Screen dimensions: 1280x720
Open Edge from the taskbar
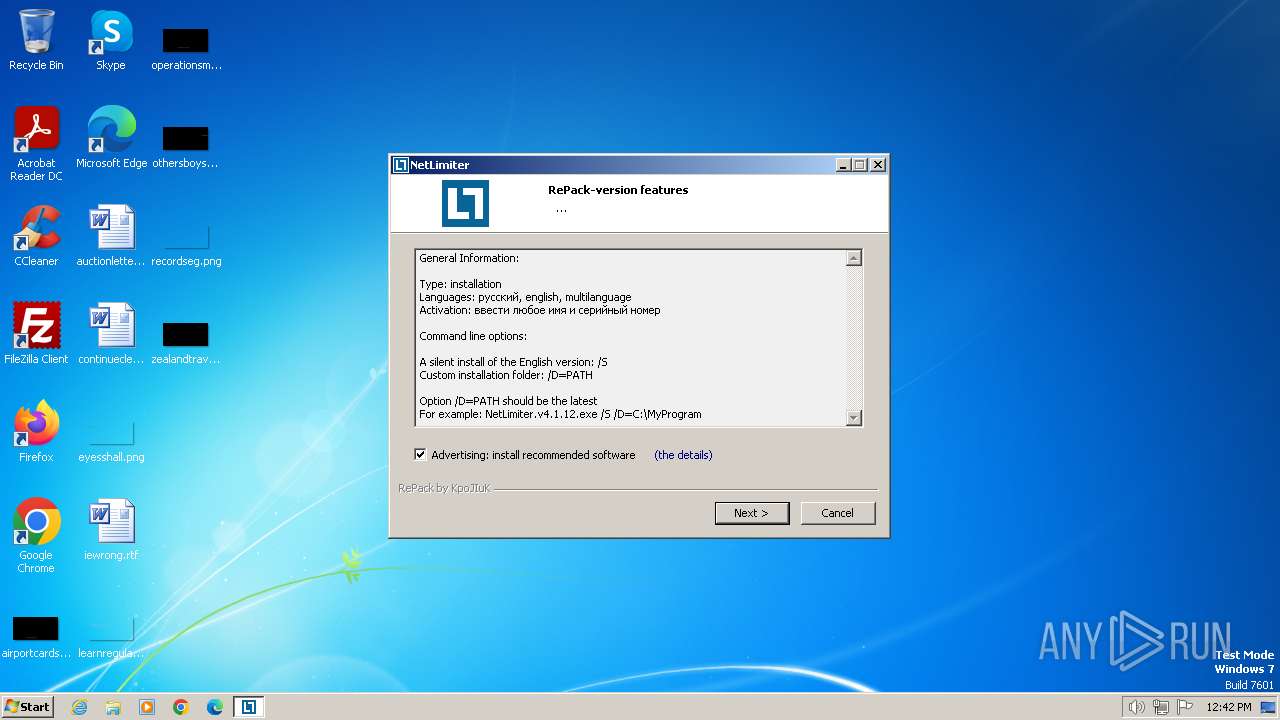point(215,707)
